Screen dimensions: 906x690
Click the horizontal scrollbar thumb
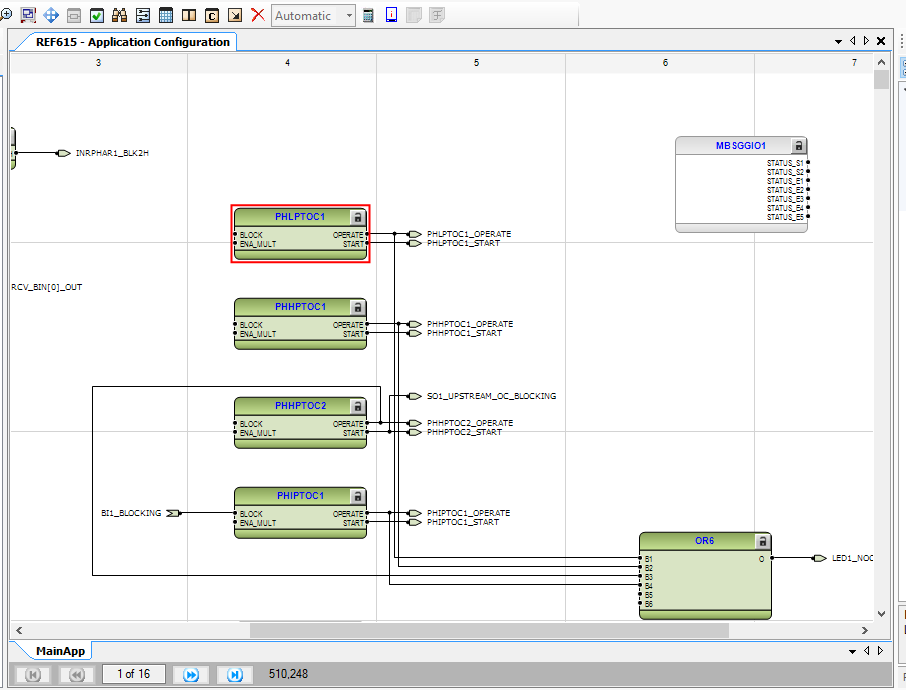(x=489, y=630)
